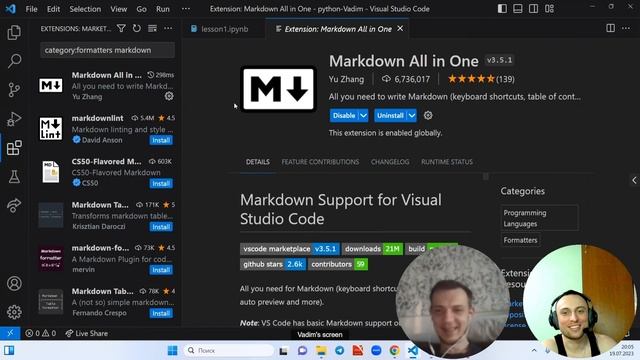Select the Details tab
Image resolution: width=640 pixels, height=360 pixels.
tap(258, 162)
